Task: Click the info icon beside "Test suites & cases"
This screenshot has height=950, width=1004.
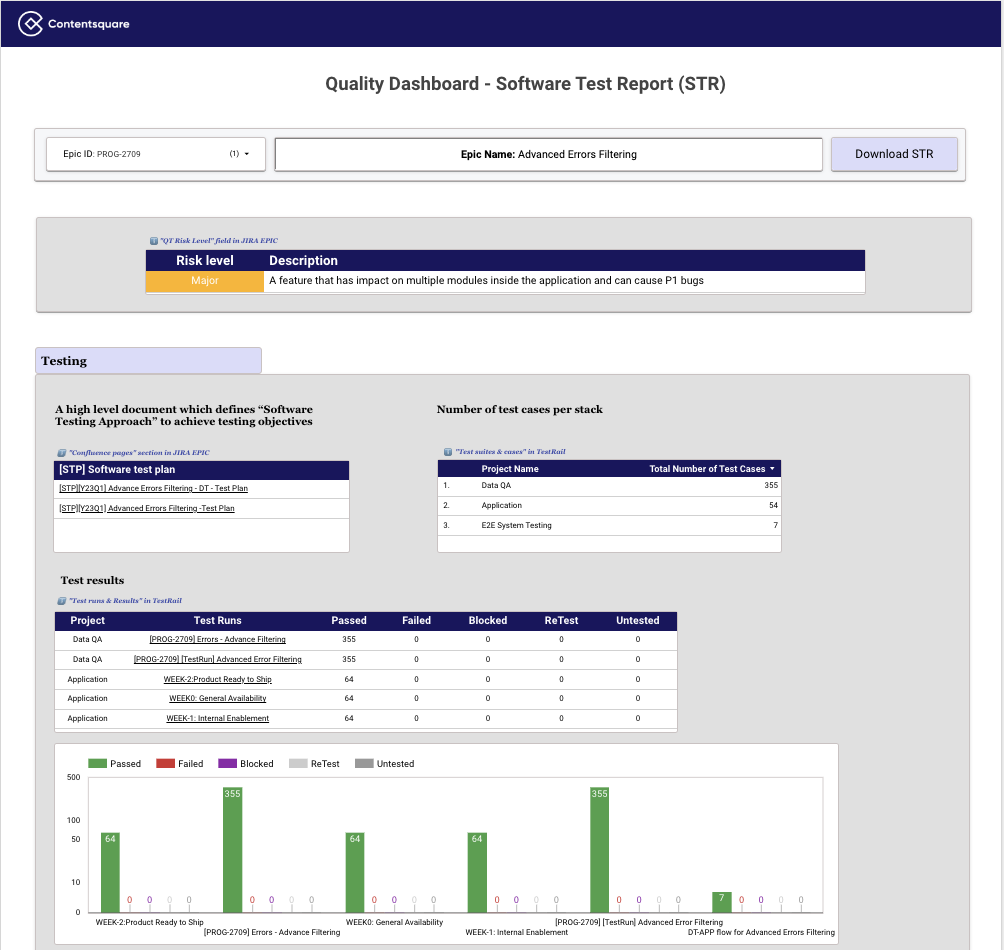Action: click(x=447, y=450)
